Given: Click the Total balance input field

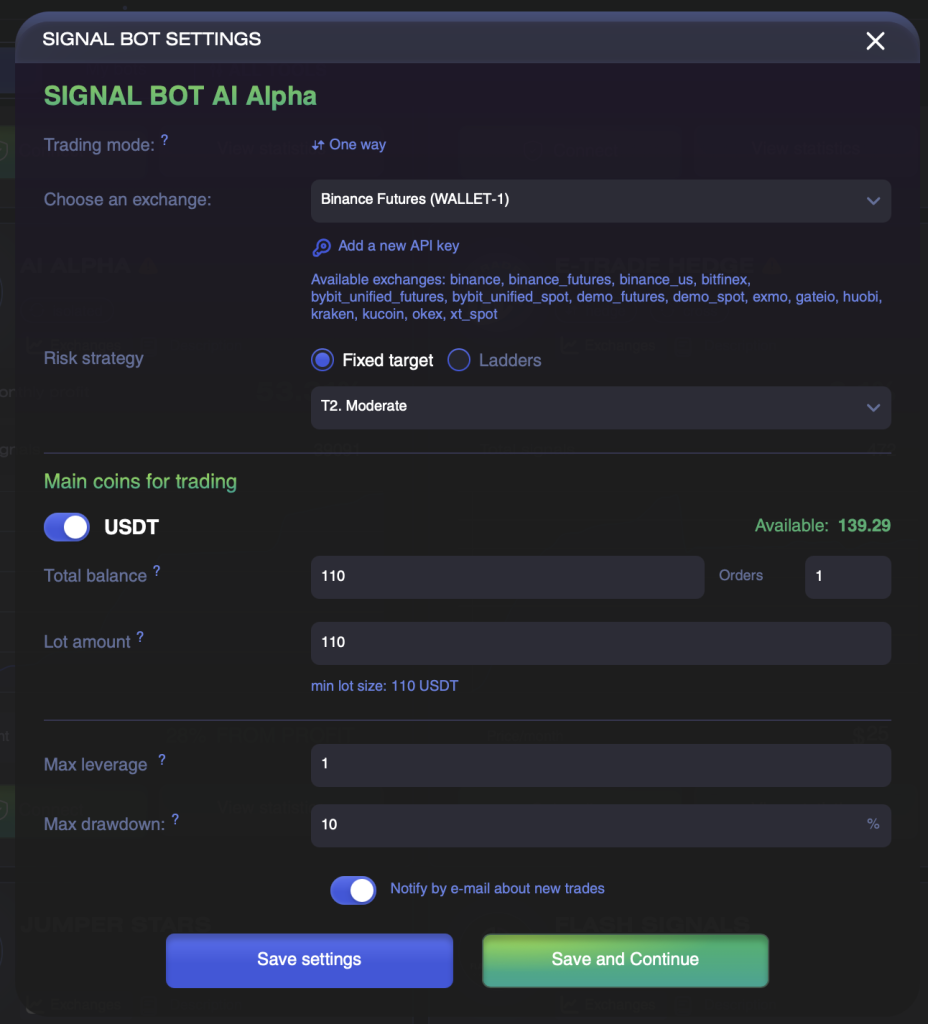Looking at the screenshot, I should pos(507,577).
